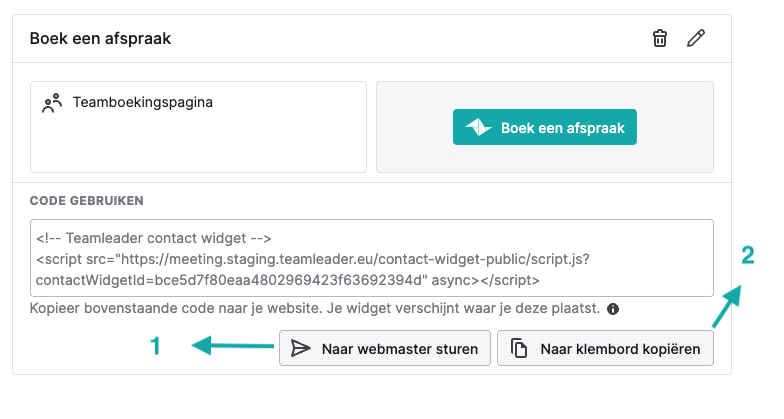Select the Teamboekingspagina card
The image size is (784, 419).
click(198, 127)
